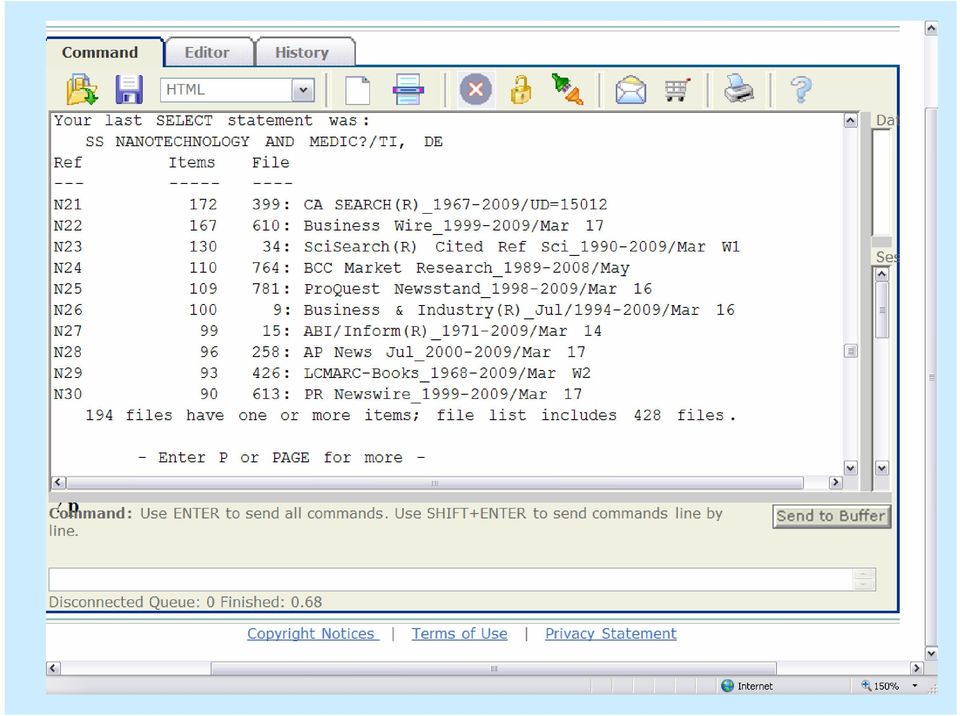Click the envelope email icon
Screen dimensions: 960x716
point(631,90)
